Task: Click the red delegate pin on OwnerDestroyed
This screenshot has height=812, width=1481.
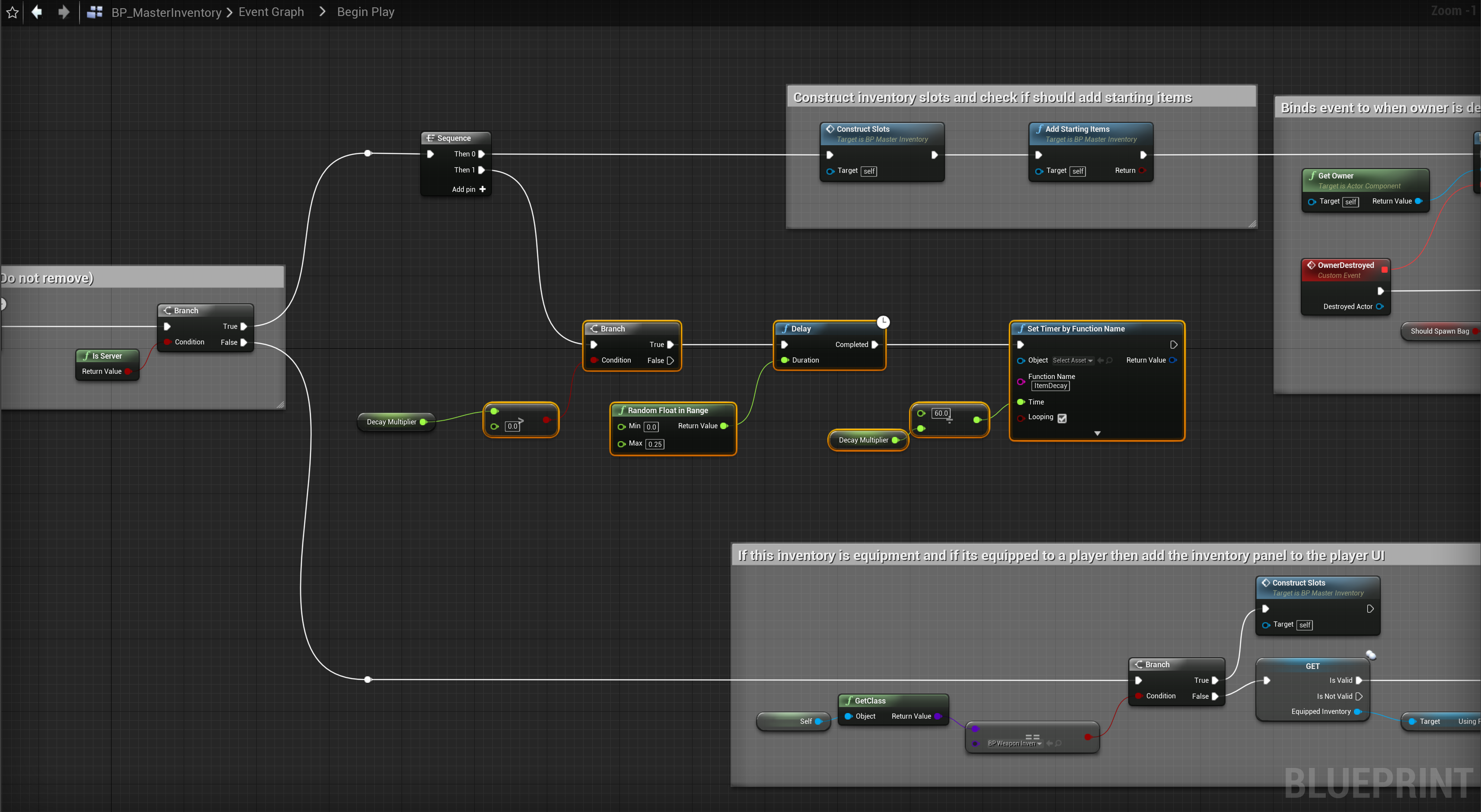Action: click(1385, 270)
